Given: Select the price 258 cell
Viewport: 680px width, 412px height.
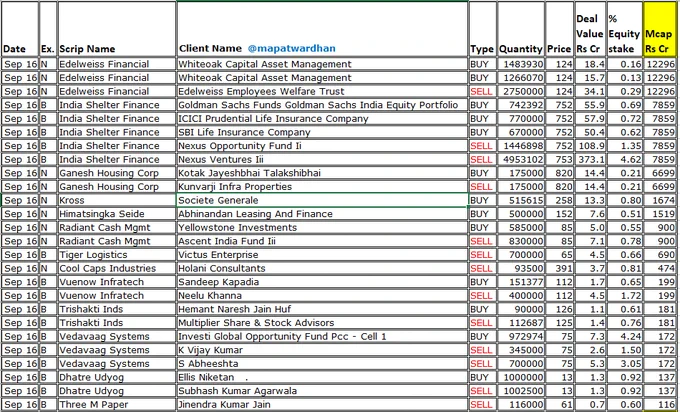Looking at the screenshot, I should click(559, 200).
